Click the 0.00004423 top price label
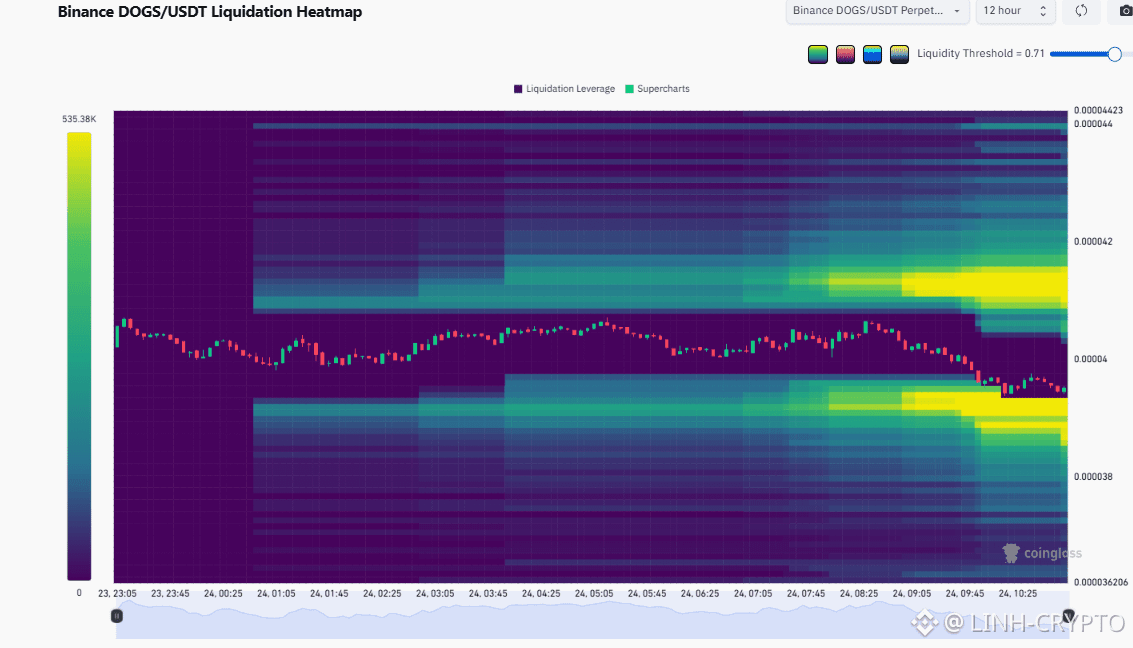 coord(1098,111)
